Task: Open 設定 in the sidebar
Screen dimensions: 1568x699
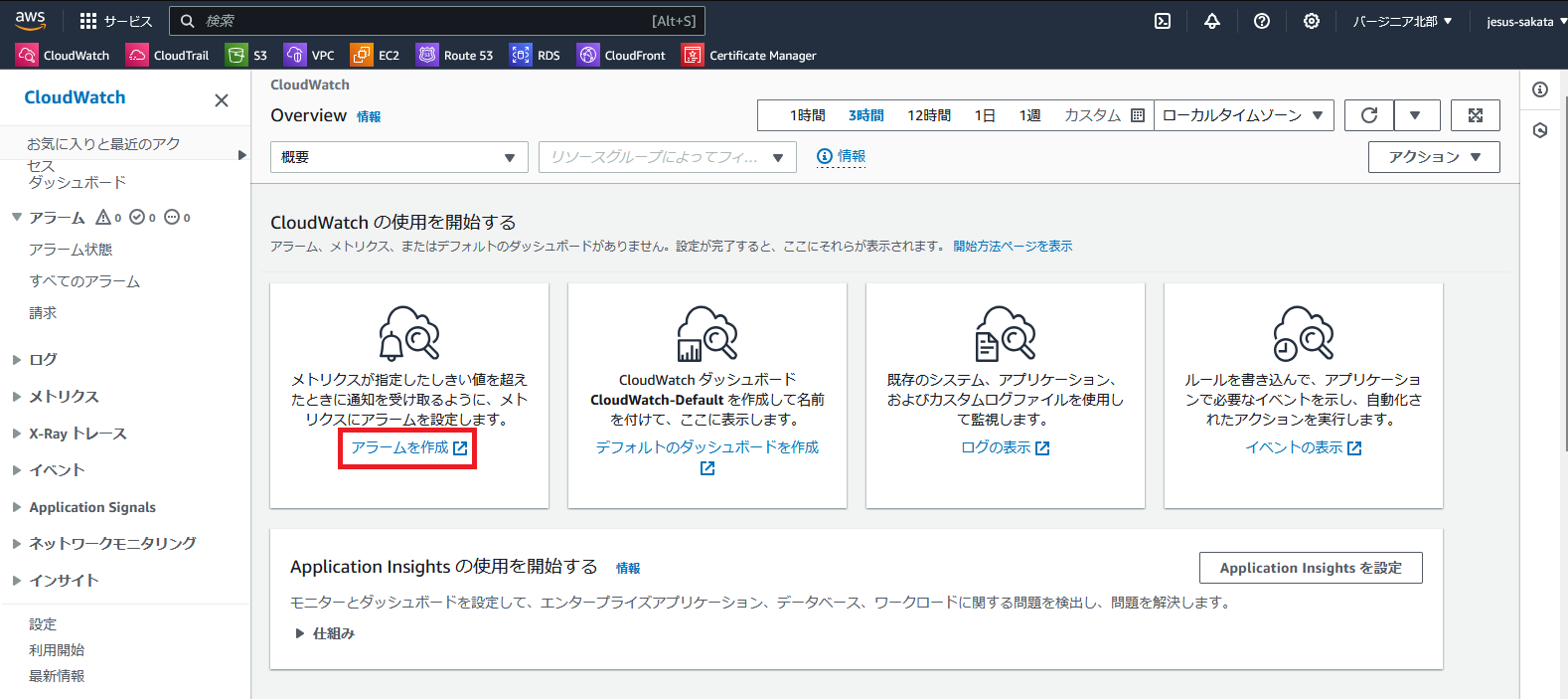Action: (x=43, y=624)
